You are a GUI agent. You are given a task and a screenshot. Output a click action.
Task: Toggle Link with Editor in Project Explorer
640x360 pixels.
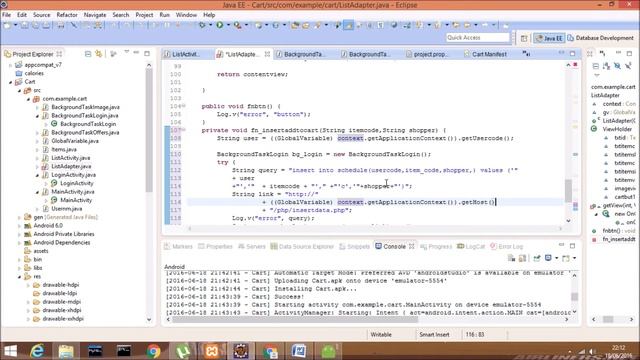[99, 54]
